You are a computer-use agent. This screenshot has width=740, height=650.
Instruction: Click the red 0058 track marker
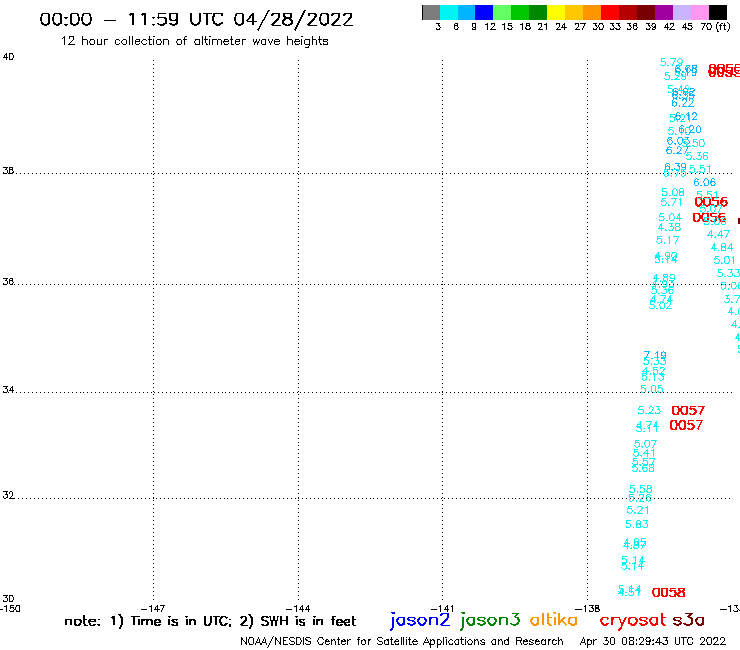(668, 592)
